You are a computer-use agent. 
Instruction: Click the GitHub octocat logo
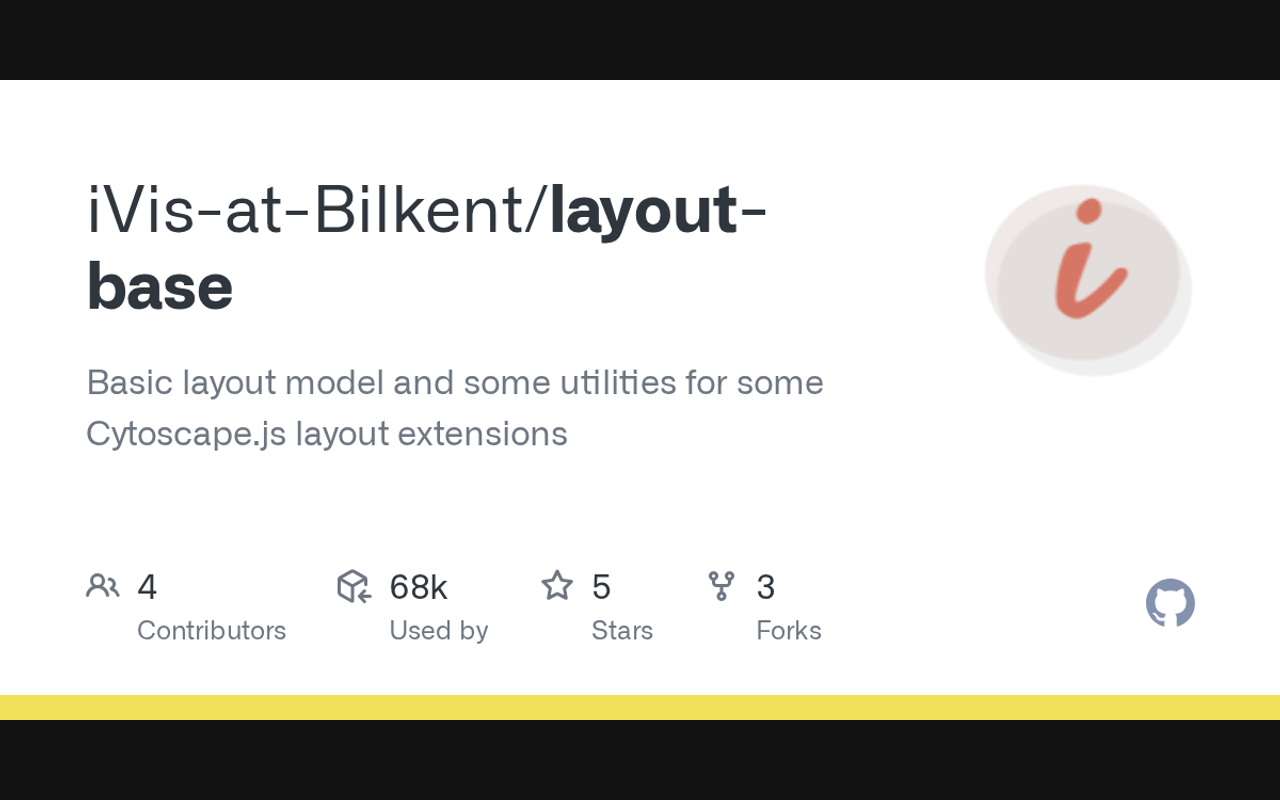(x=1170, y=603)
